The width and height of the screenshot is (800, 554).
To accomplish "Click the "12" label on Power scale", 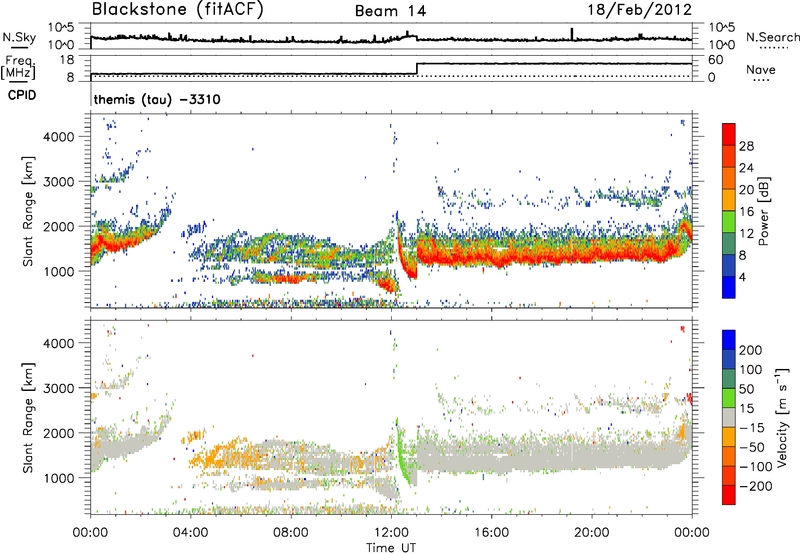I will 746,234.
